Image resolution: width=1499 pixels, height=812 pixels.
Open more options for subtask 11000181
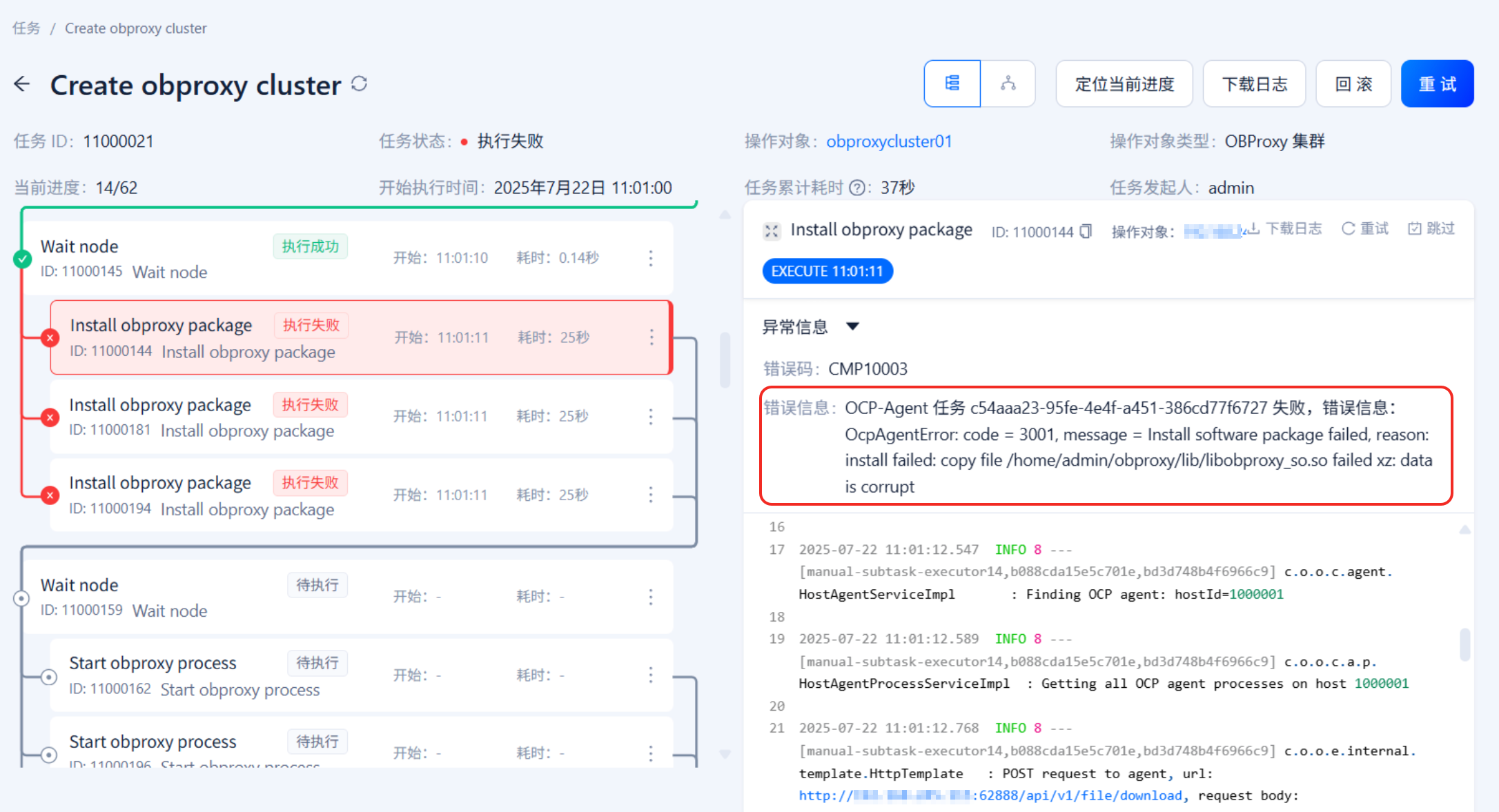pos(651,416)
